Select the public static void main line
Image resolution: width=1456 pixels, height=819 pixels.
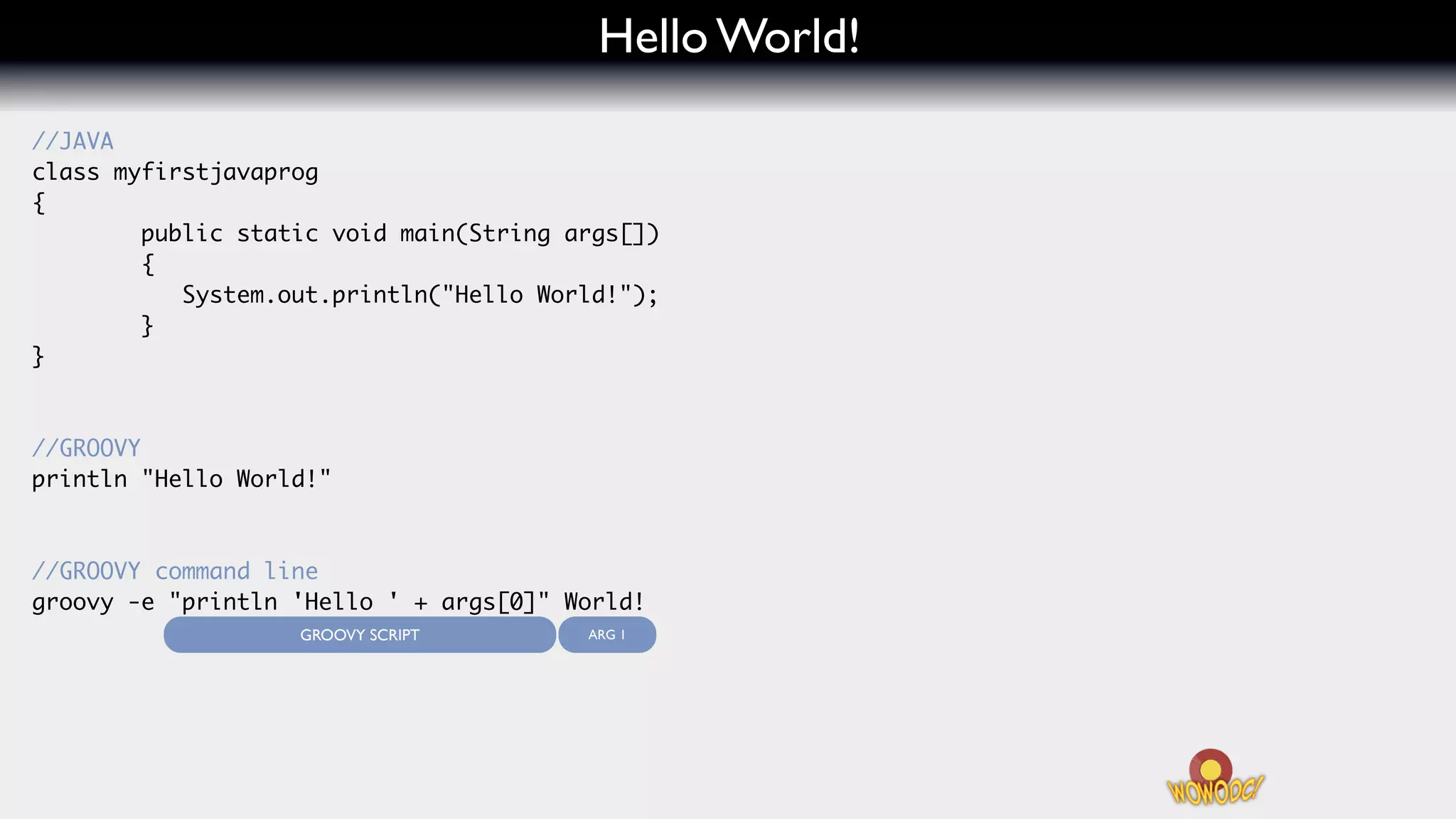[x=400, y=233]
